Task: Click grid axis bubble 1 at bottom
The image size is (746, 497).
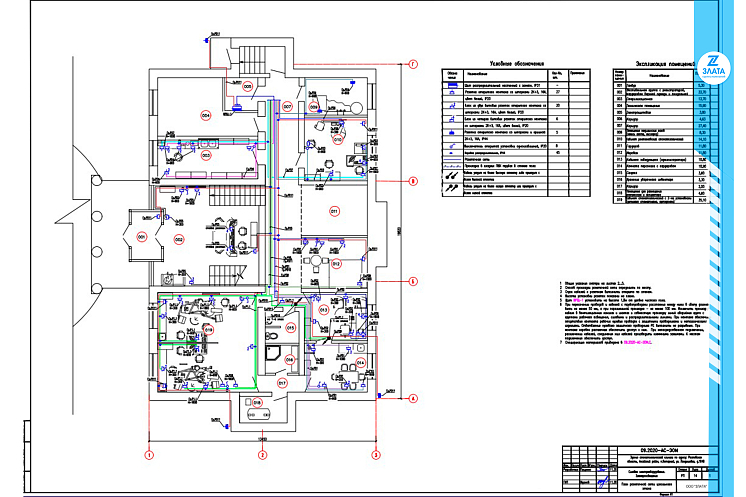Action: [x=149, y=455]
